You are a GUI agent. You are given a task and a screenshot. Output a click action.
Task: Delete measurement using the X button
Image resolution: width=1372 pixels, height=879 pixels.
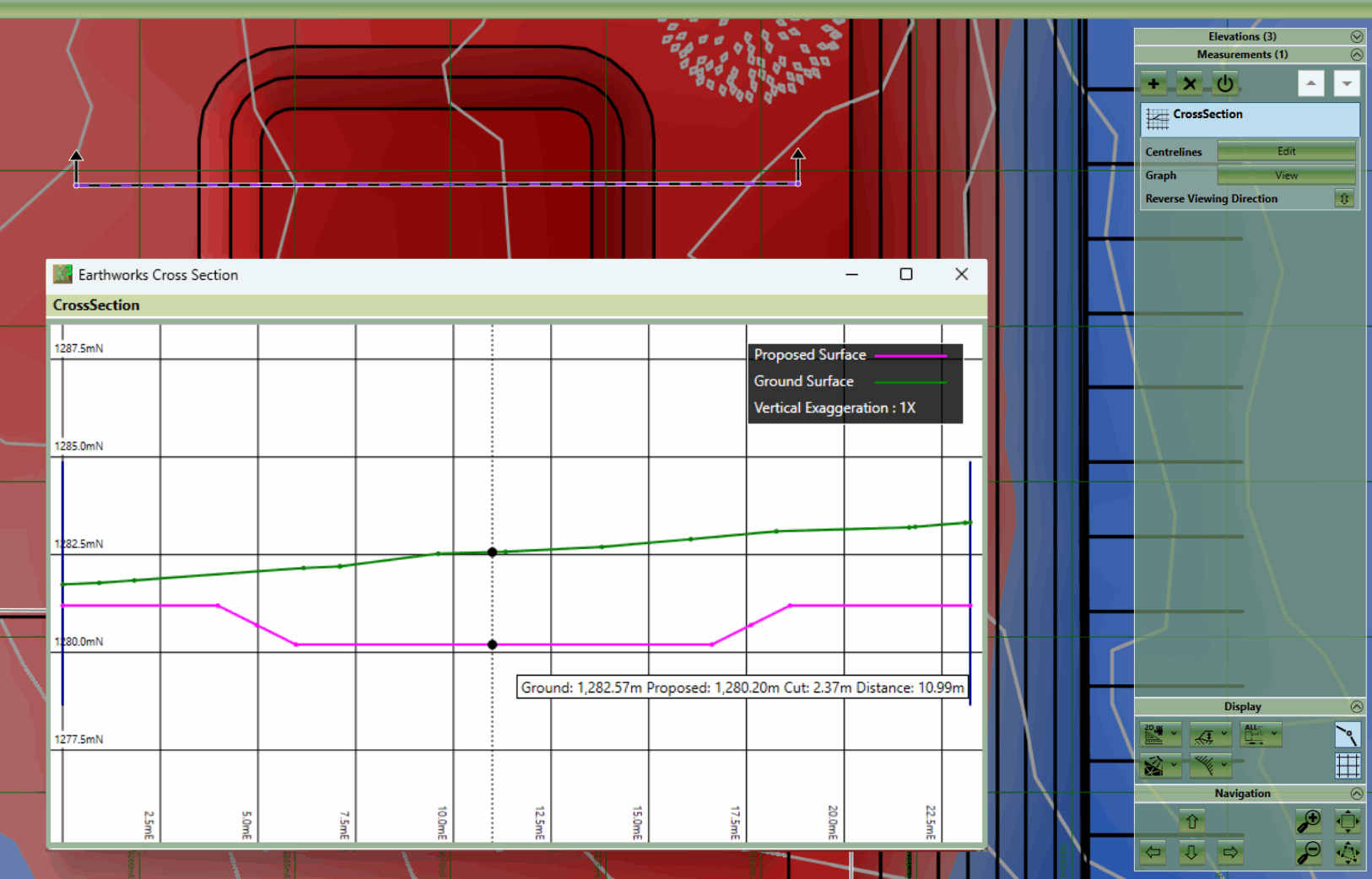[1189, 84]
